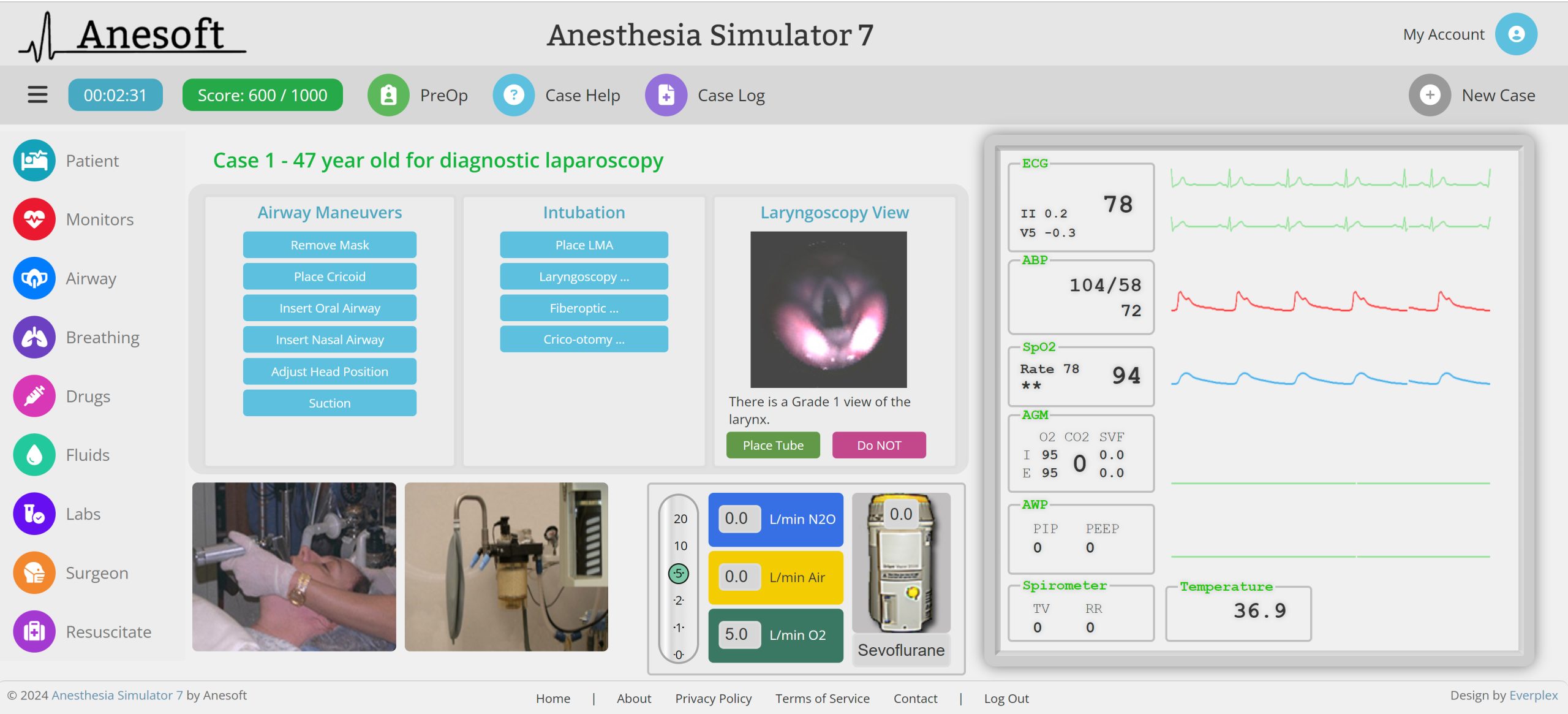Open the PreOp clipboard icon

click(388, 95)
